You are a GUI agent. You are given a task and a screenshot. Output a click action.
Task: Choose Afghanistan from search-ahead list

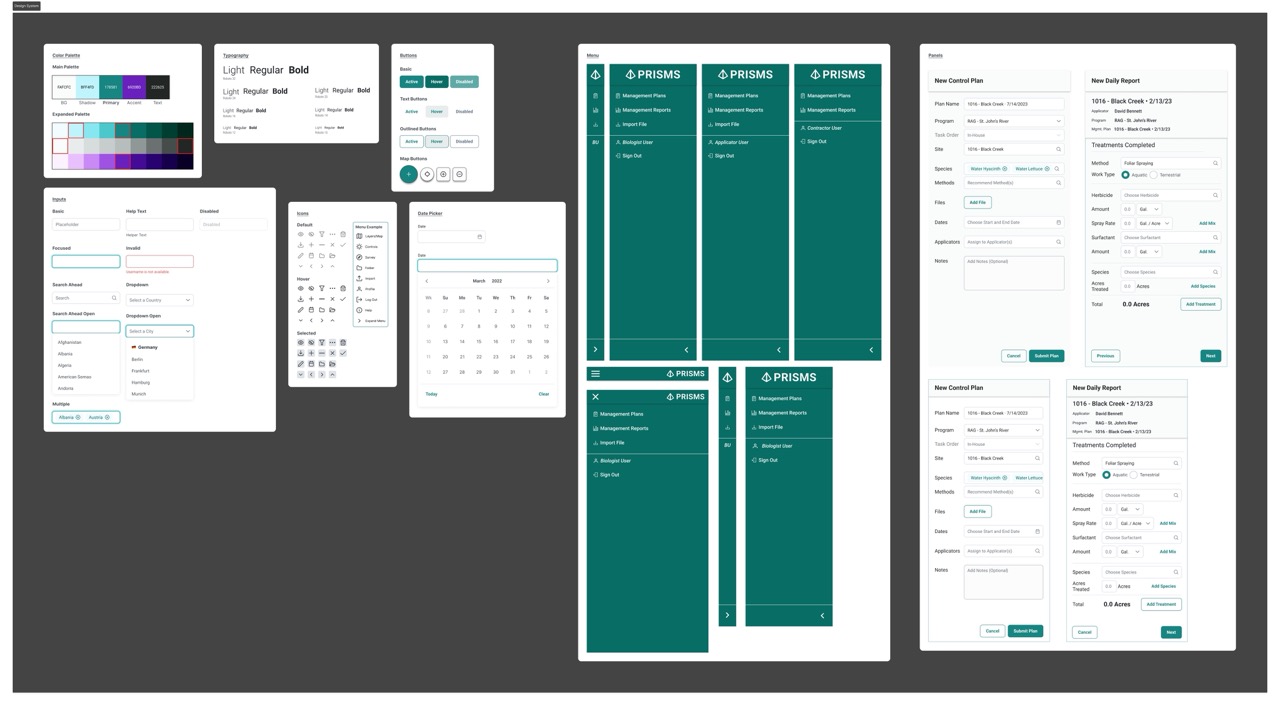click(x=70, y=342)
